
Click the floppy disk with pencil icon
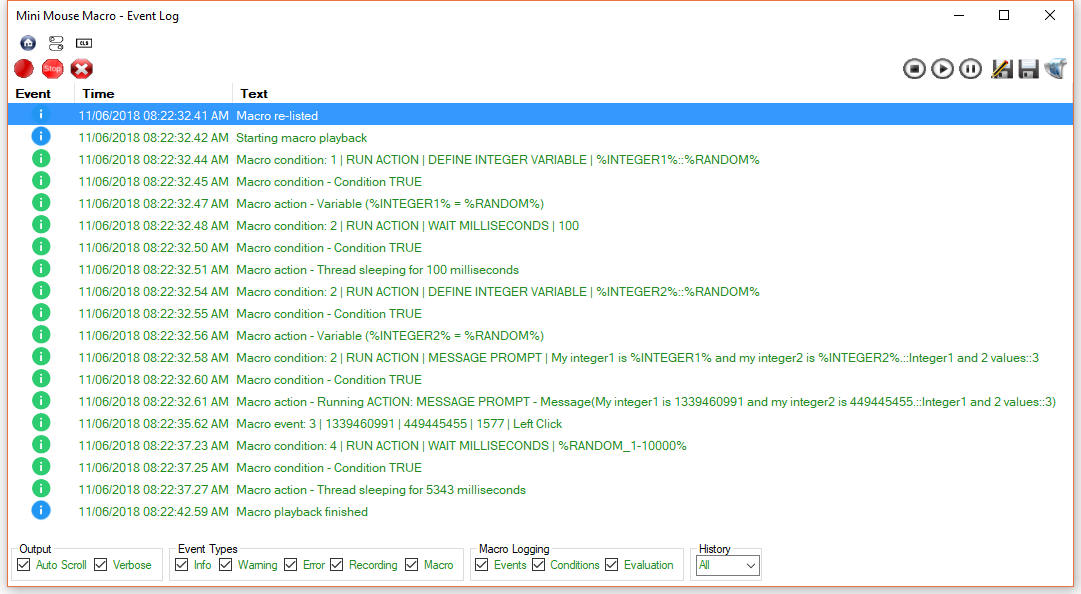pyautogui.click(x=1002, y=69)
